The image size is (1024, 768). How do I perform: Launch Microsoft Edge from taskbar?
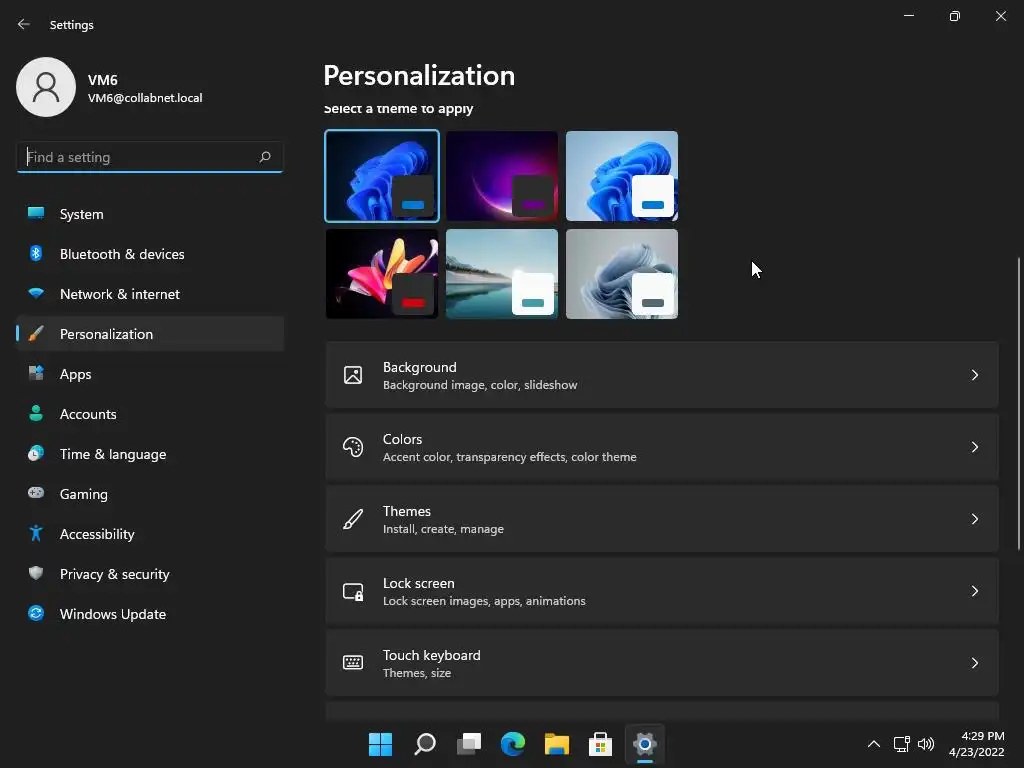513,744
